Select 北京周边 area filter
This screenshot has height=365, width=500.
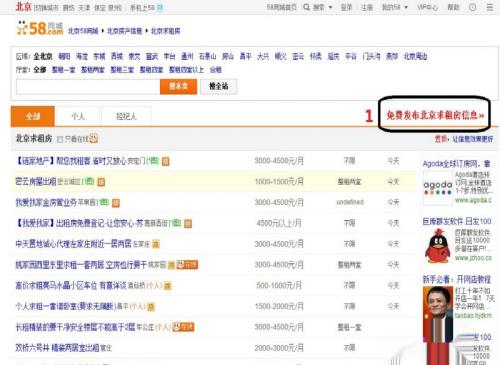tap(415, 56)
